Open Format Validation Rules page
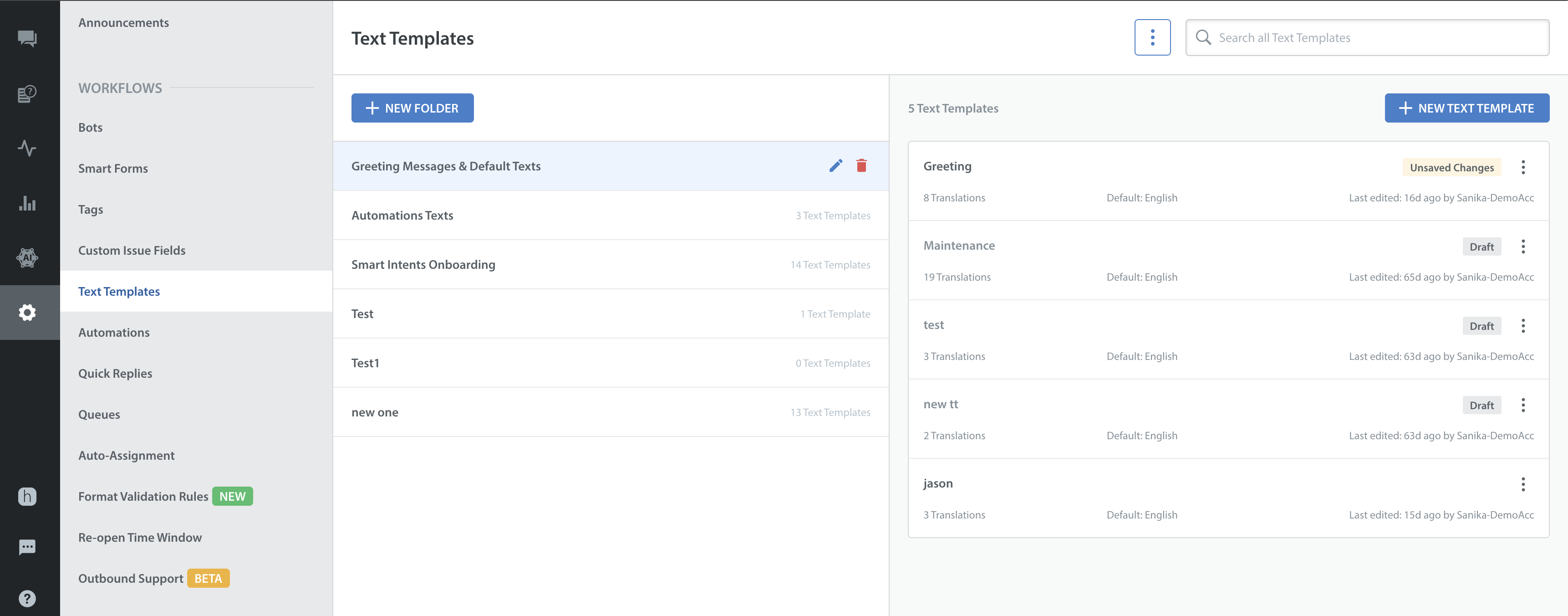This screenshot has height=616, width=1568. [x=143, y=497]
